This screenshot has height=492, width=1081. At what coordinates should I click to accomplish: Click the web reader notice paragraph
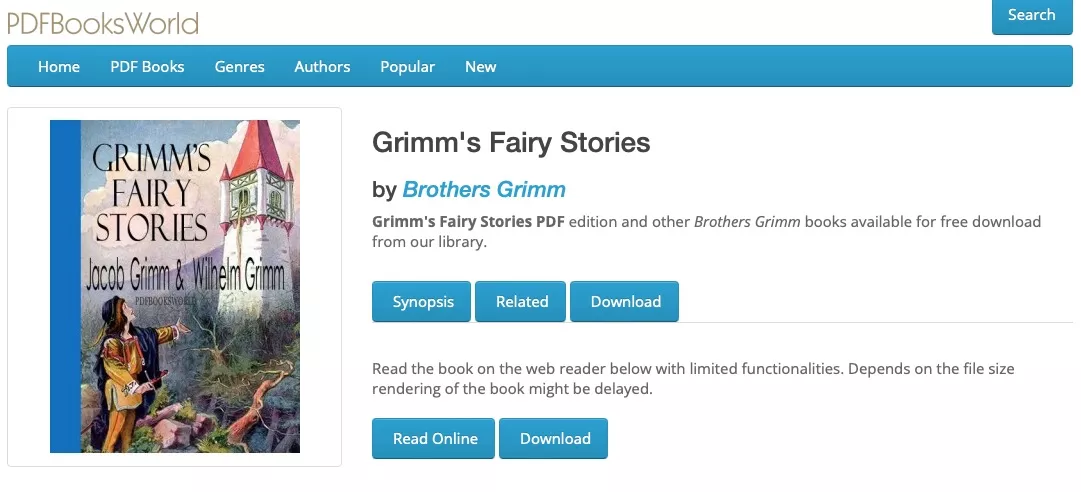[x=692, y=379]
